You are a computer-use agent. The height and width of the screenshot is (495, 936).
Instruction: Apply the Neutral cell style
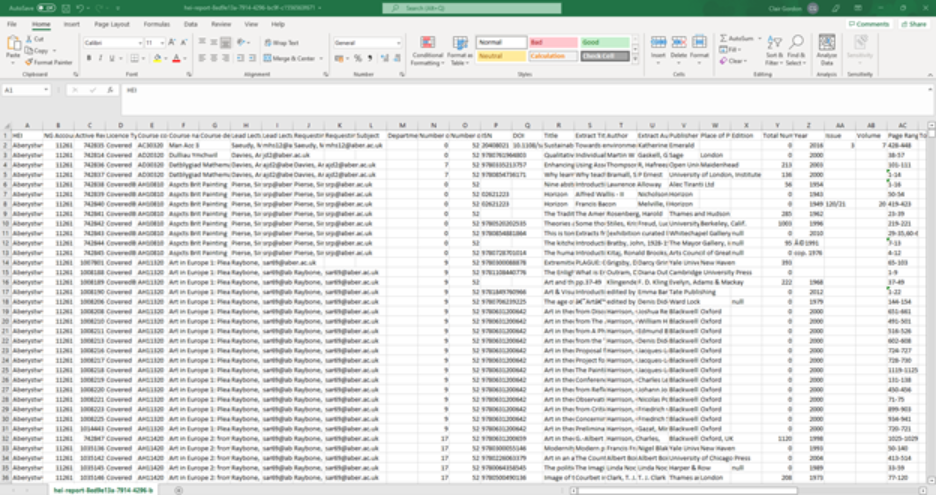[501, 56]
